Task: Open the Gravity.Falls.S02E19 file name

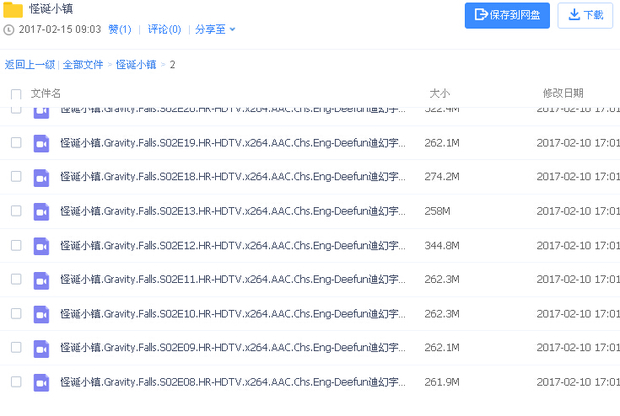Action: [232, 143]
